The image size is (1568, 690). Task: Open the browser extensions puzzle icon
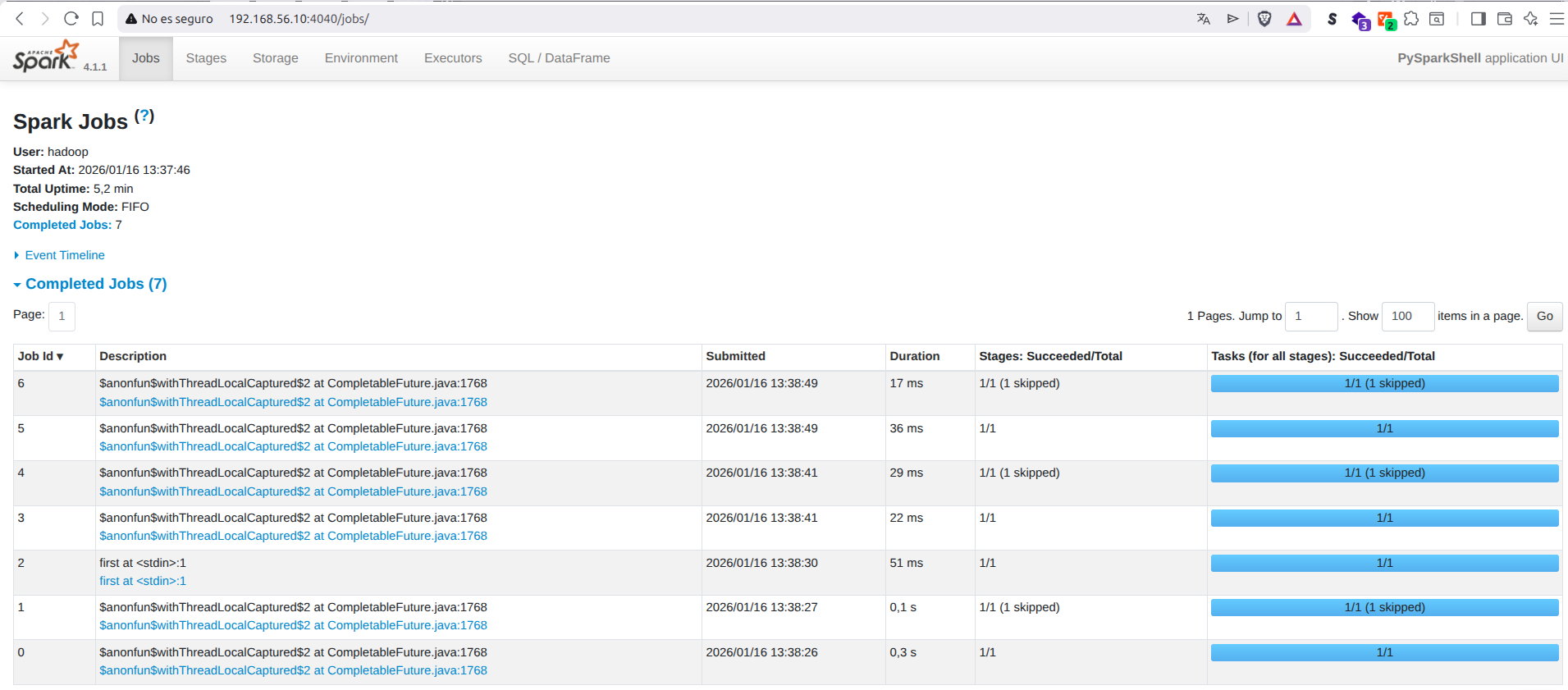tap(1411, 19)
